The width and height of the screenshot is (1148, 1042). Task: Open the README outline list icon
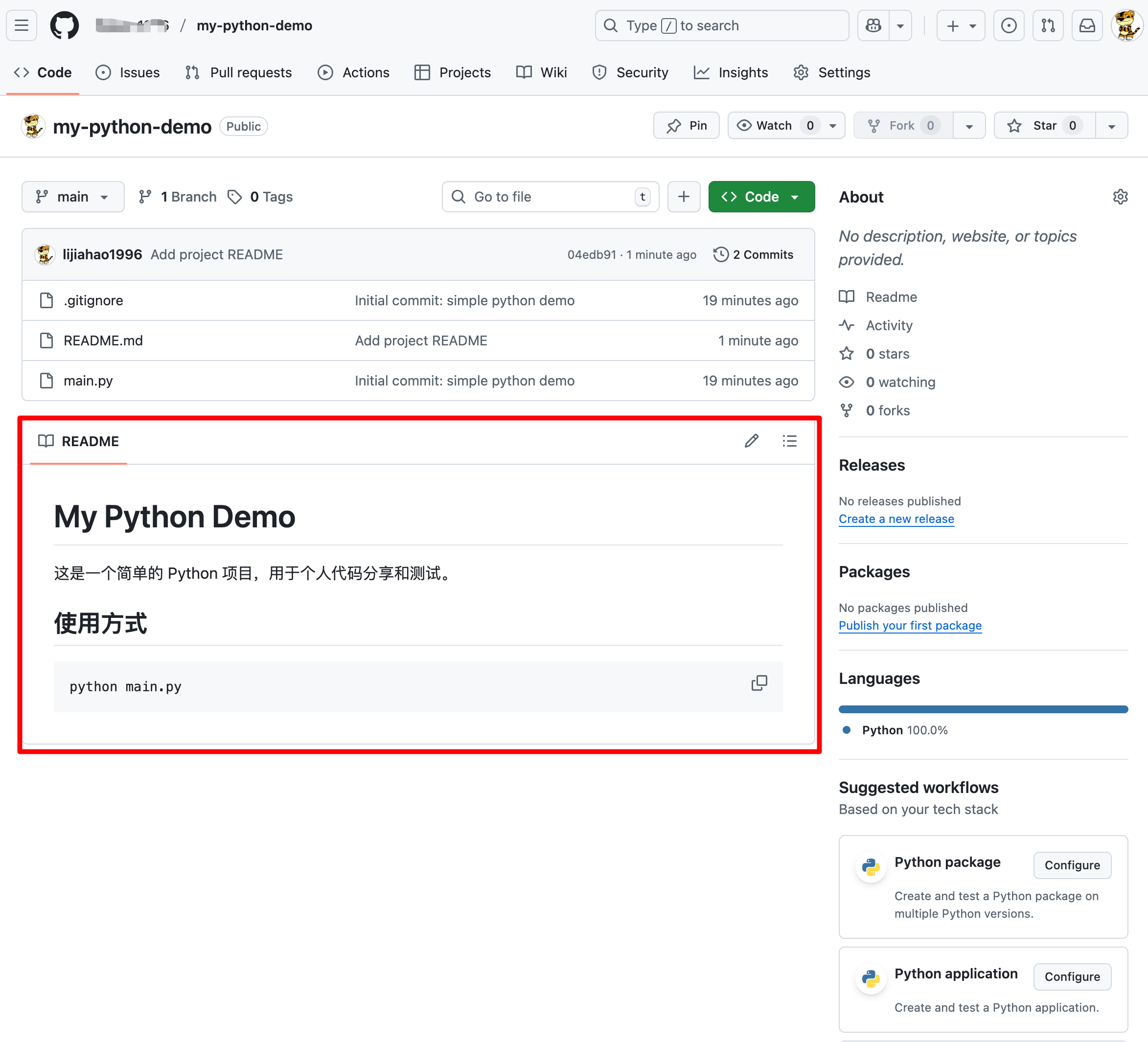coord(789,441)
